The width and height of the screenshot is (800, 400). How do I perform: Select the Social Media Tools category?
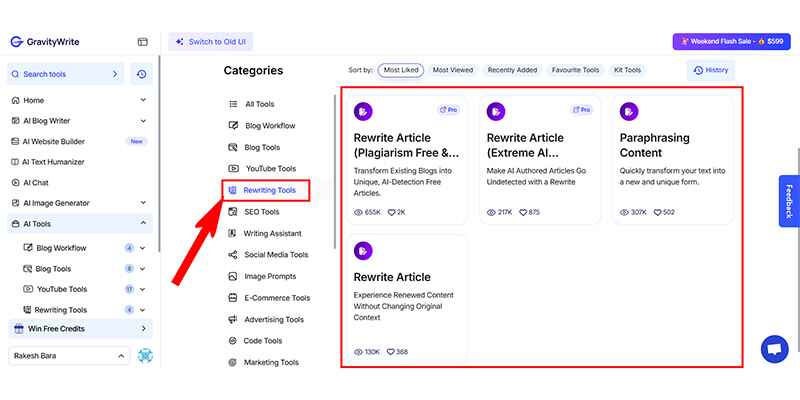268,255
